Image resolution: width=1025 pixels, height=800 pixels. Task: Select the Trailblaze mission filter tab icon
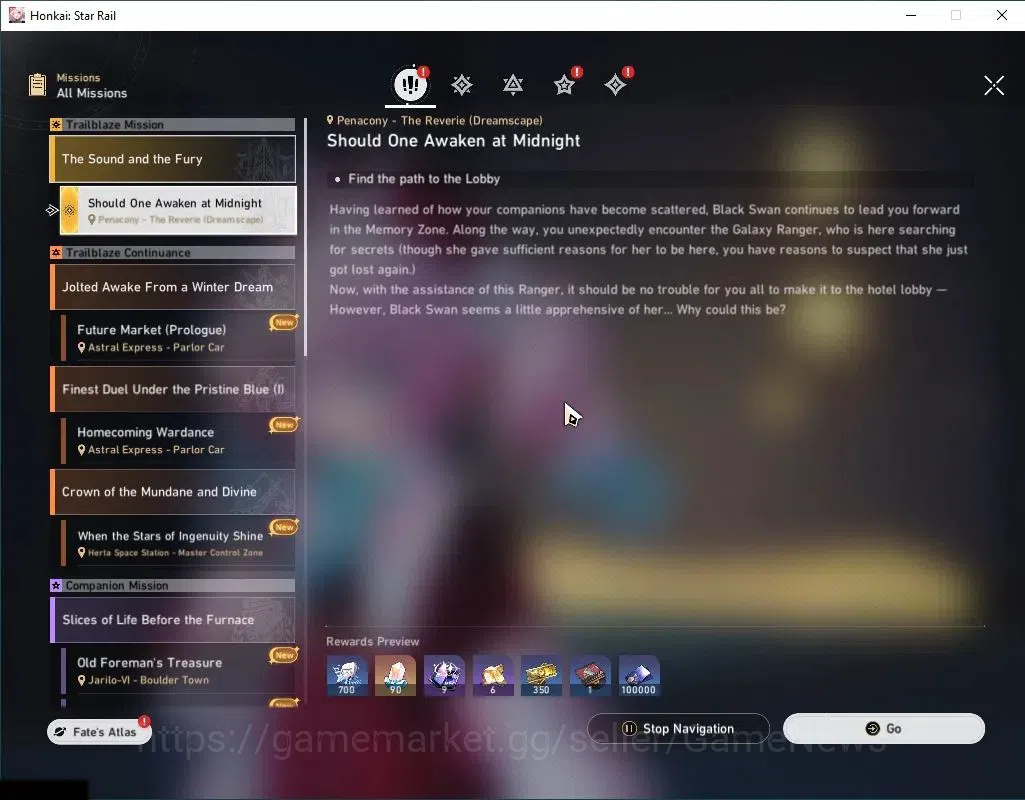click(462, 85)
